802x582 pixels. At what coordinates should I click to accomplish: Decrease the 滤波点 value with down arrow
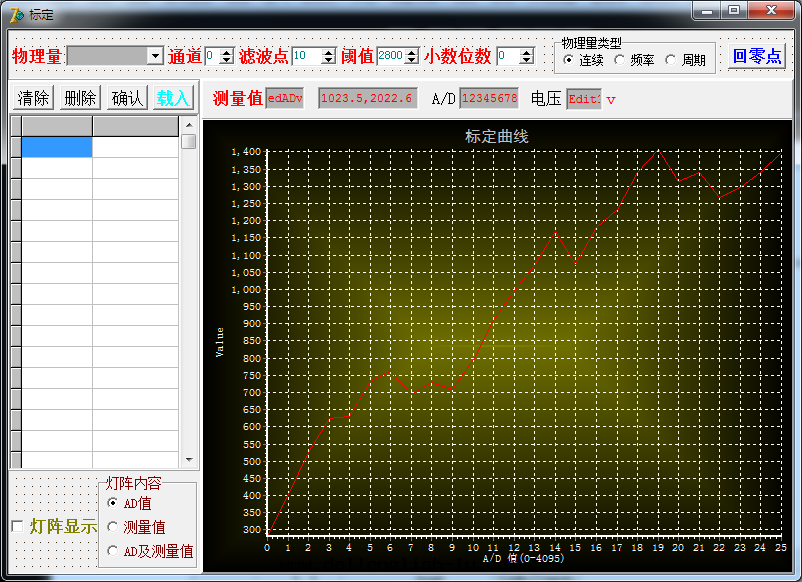(x=328, y=61)
